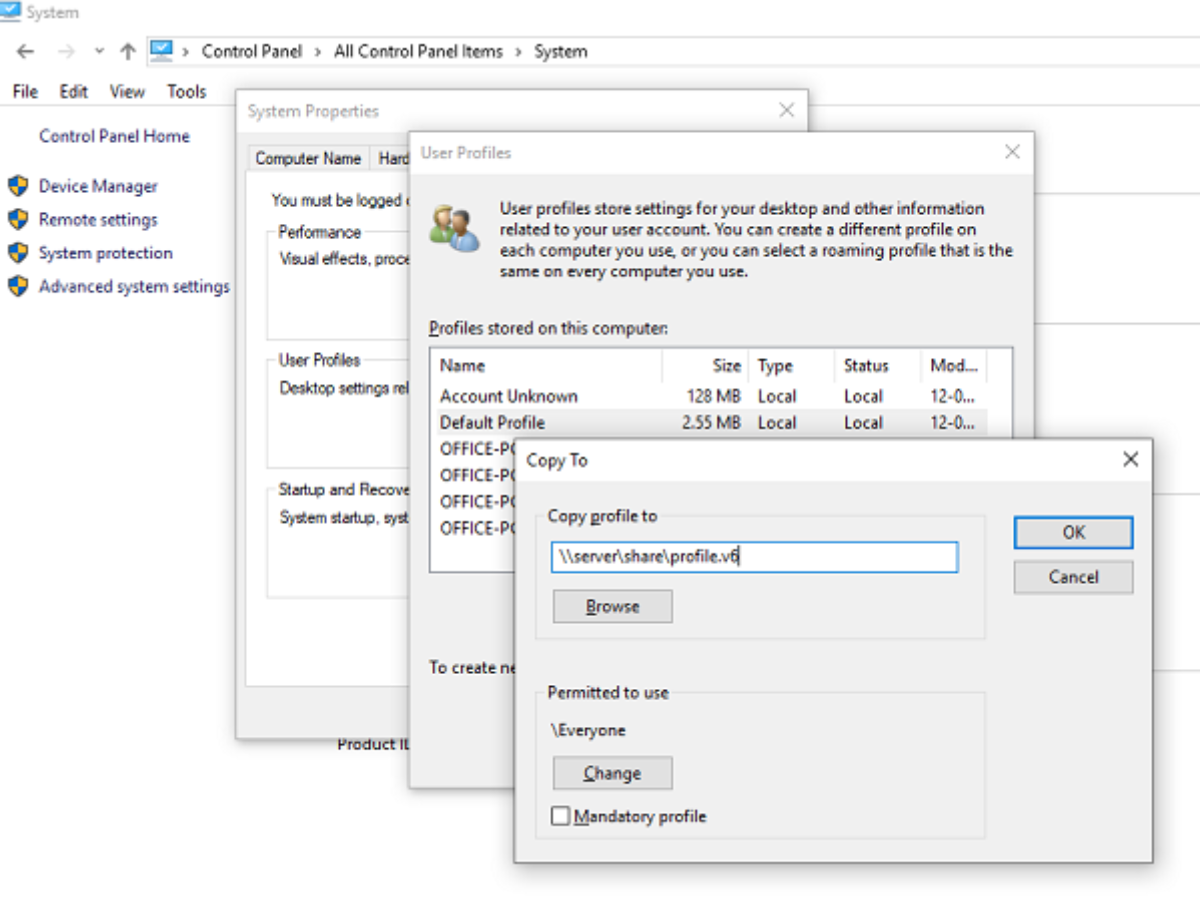Screen dimensions: 1200x900
Task: Close the Copy To dialog
Action: point(1130,459)
